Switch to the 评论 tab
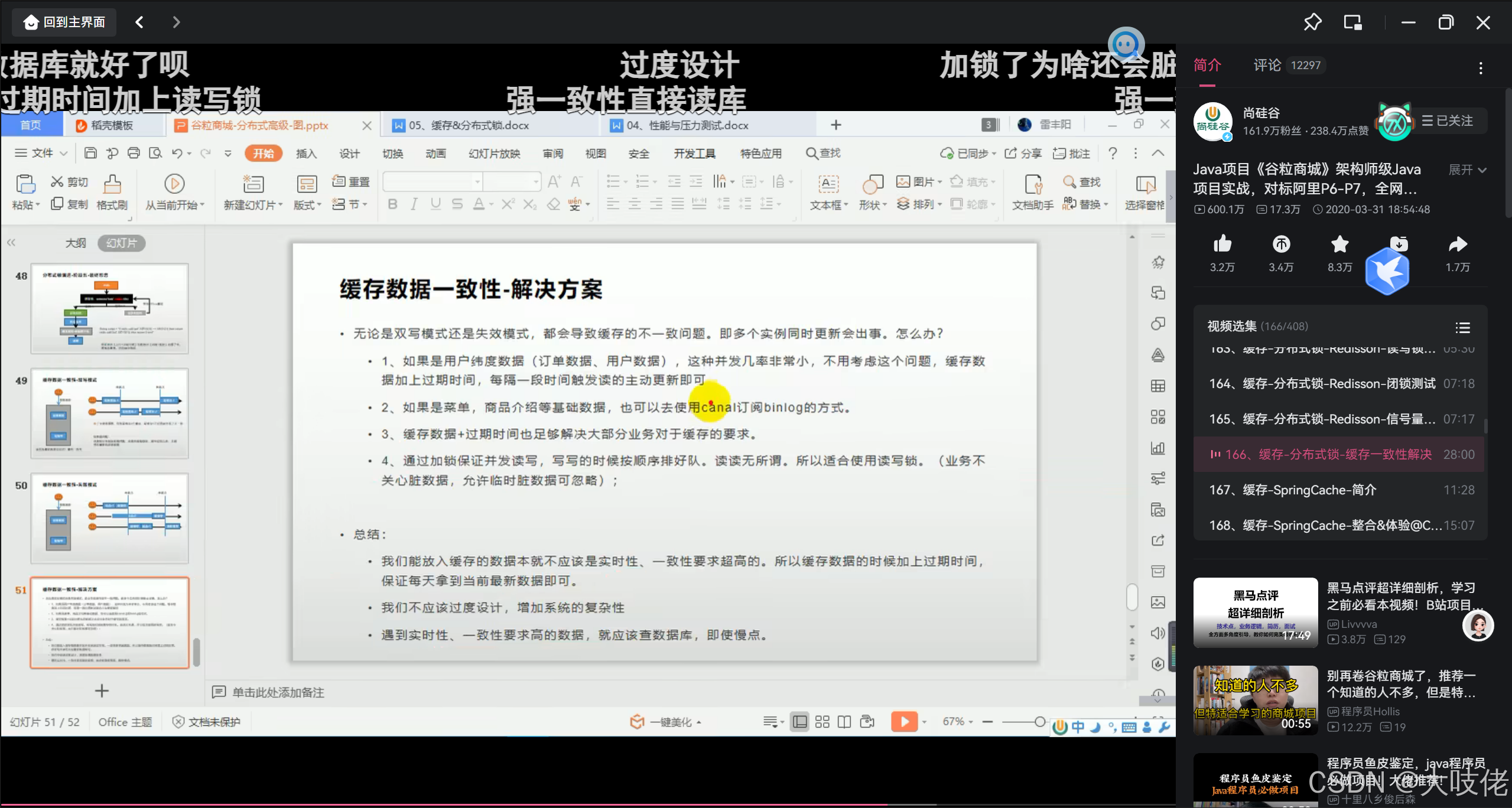The image size is (1512, 808). pyautogui.click(x=1267, y=65)
